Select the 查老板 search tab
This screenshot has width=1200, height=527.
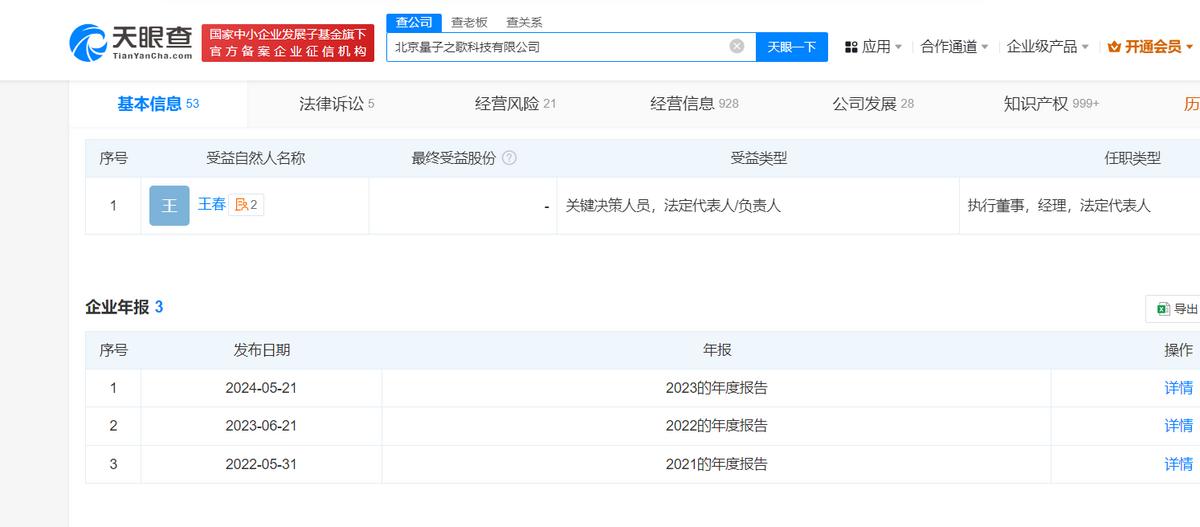click(470, 22)
